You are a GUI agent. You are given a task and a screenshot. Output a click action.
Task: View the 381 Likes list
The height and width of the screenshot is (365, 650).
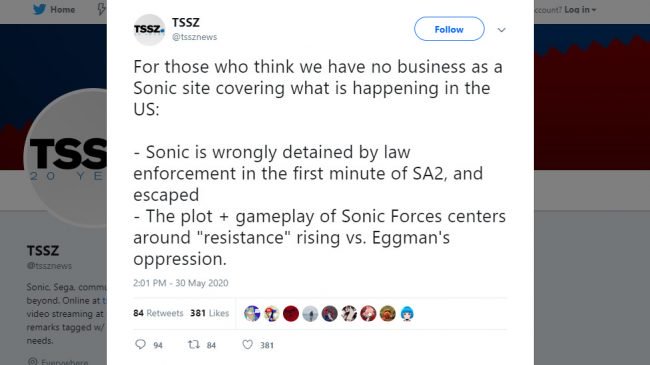coord(209,313)
